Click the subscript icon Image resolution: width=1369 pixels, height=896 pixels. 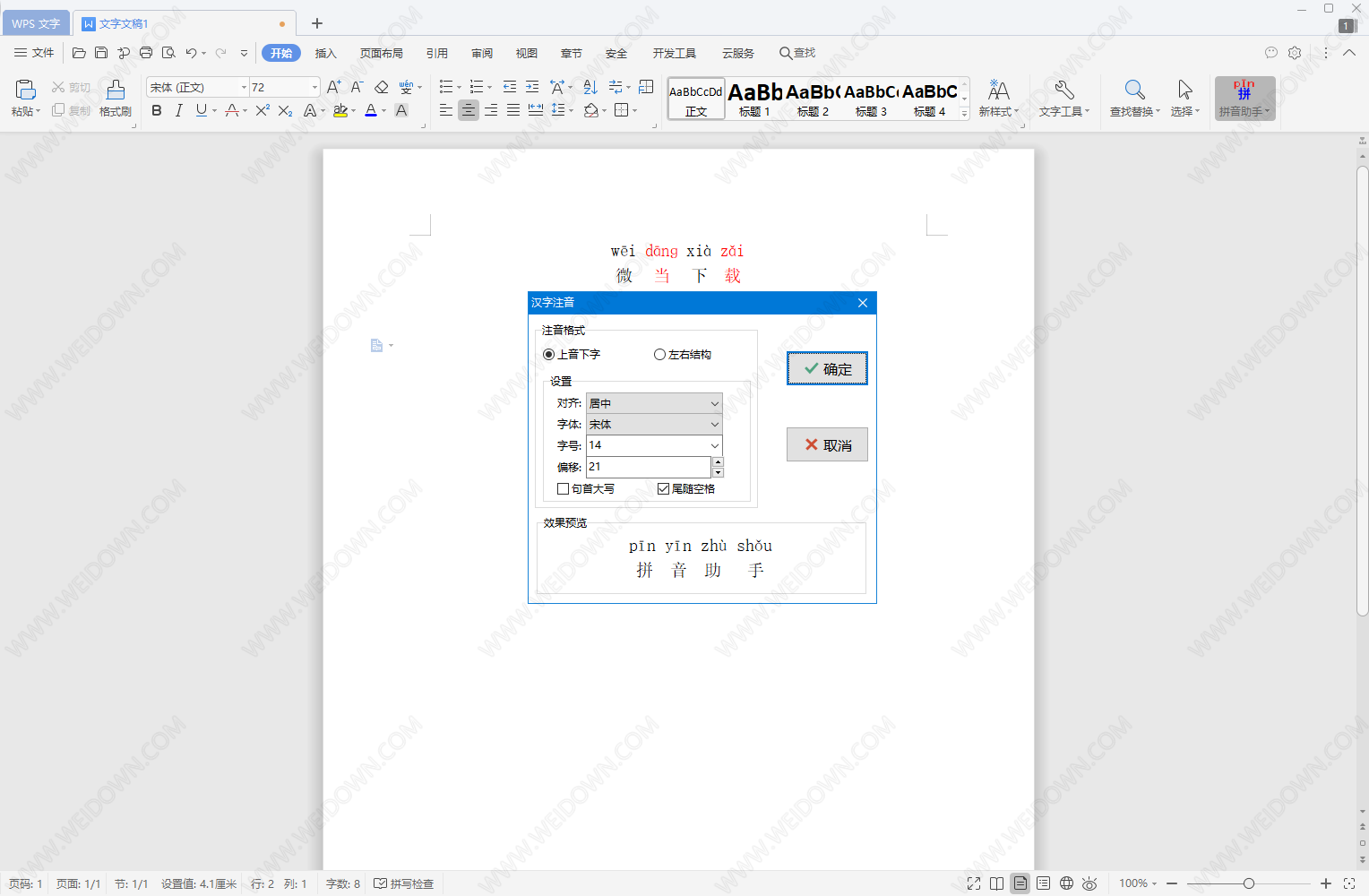point(285,110)
